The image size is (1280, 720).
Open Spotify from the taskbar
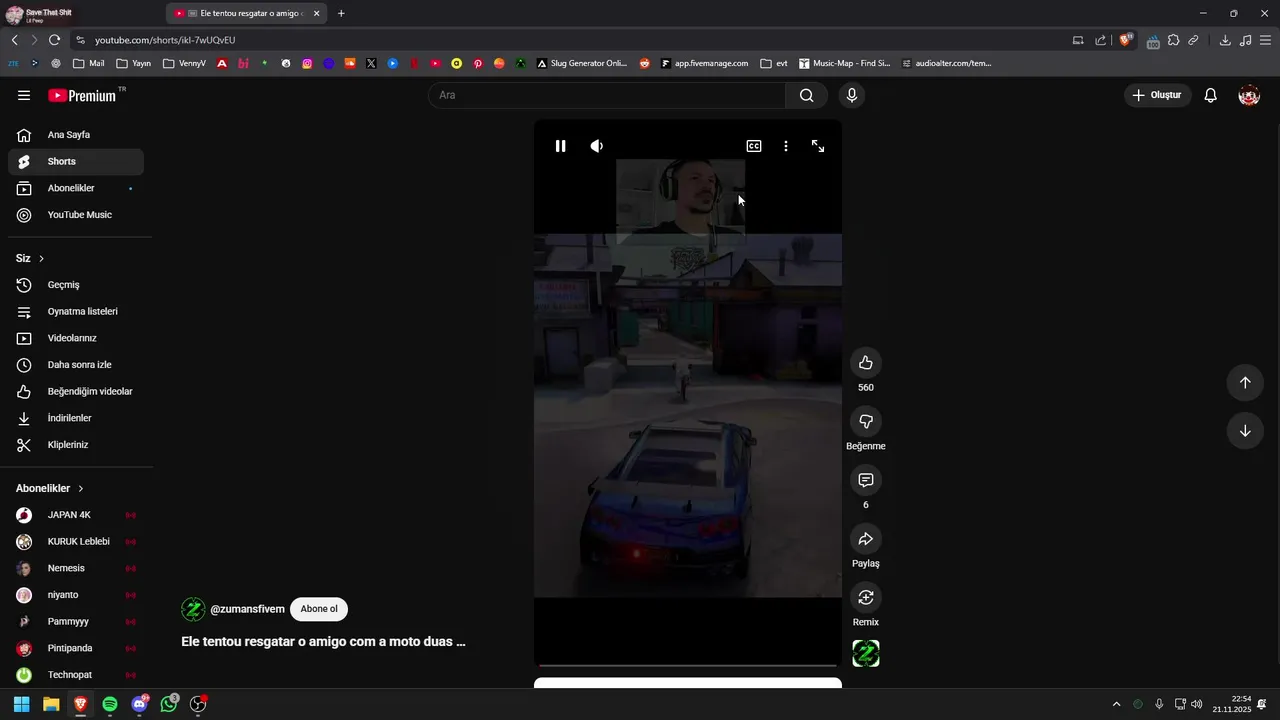110,704
